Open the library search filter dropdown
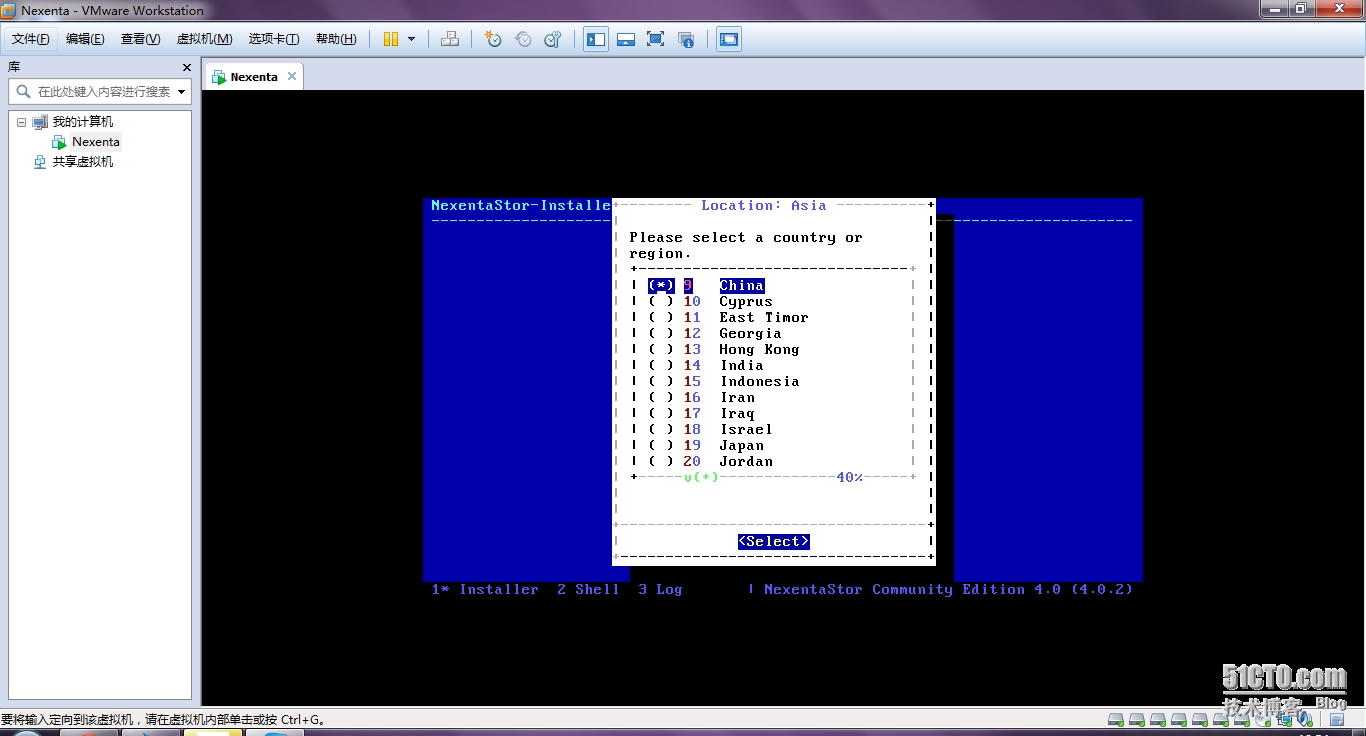The height and width of the screenshot is (736, 1366). 181,91
